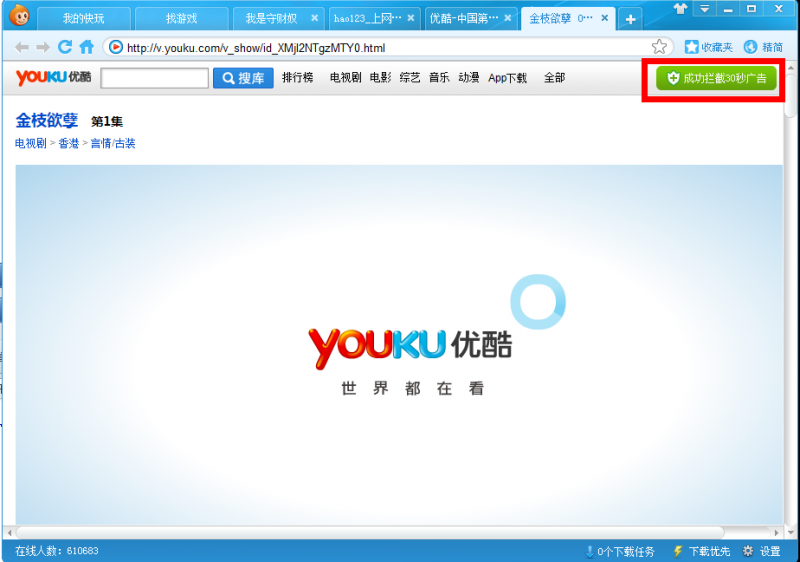
Task: Click the 搜库 search button
Action: point(243,78)
